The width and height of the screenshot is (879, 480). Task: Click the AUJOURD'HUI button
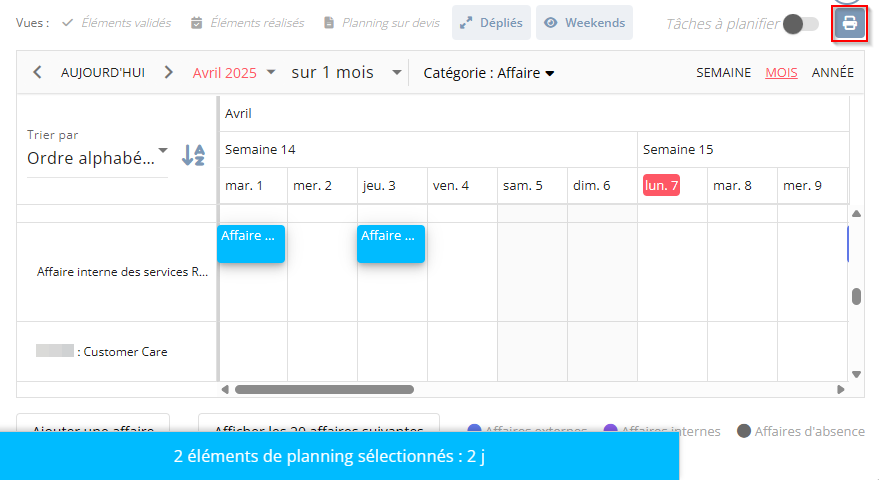103,73
